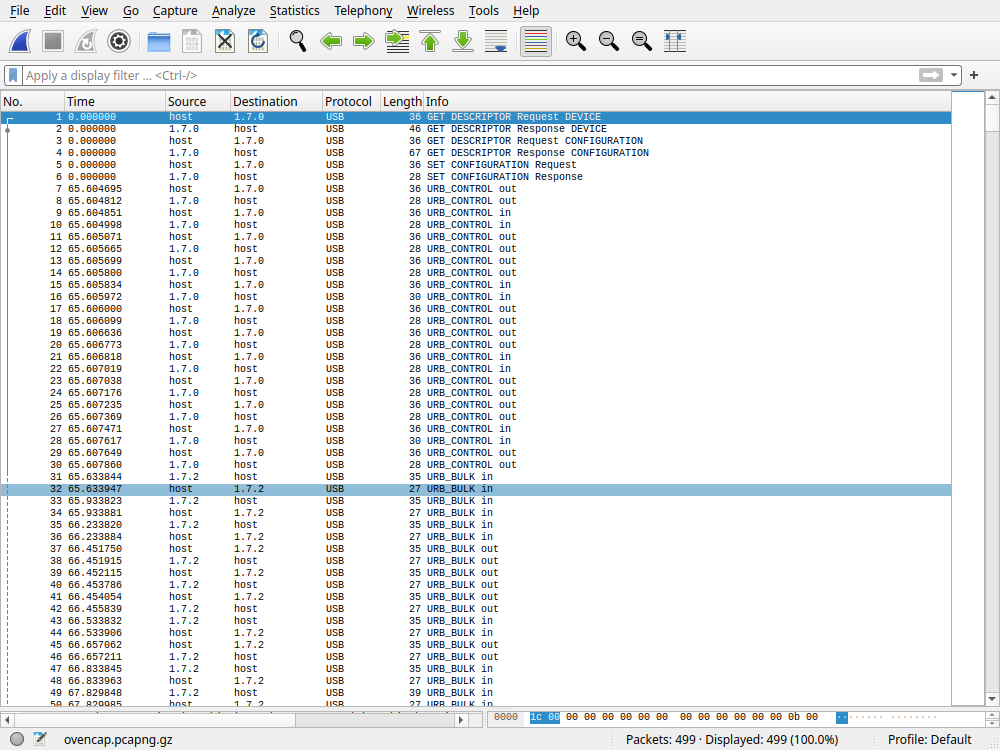
Task: Click the plus button to add filter expression
Action: [x=974, y=76]
